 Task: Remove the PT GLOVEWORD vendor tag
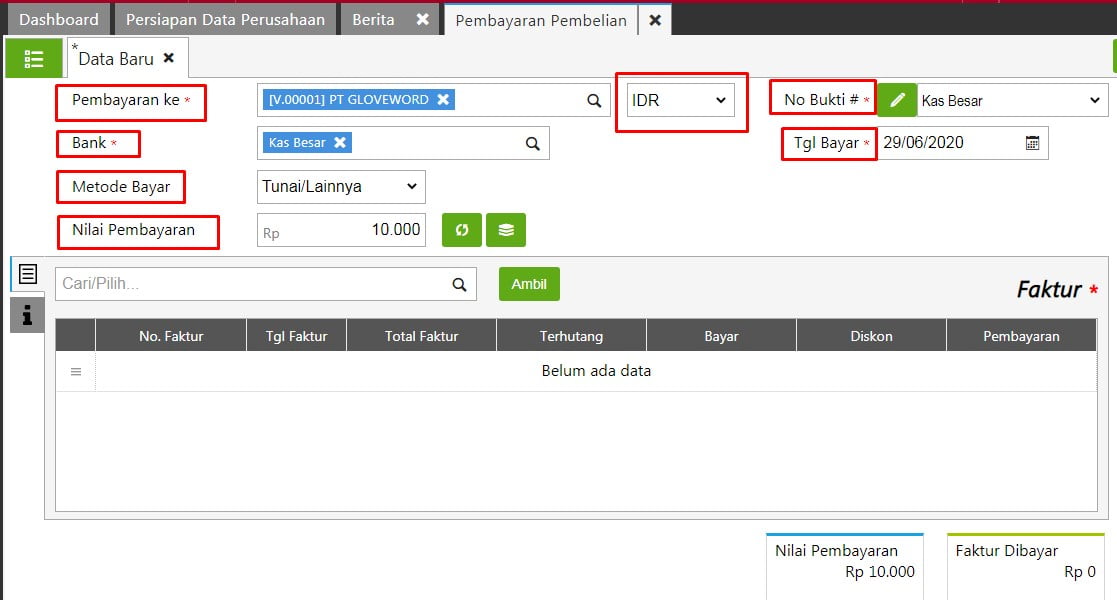(443, 99)
